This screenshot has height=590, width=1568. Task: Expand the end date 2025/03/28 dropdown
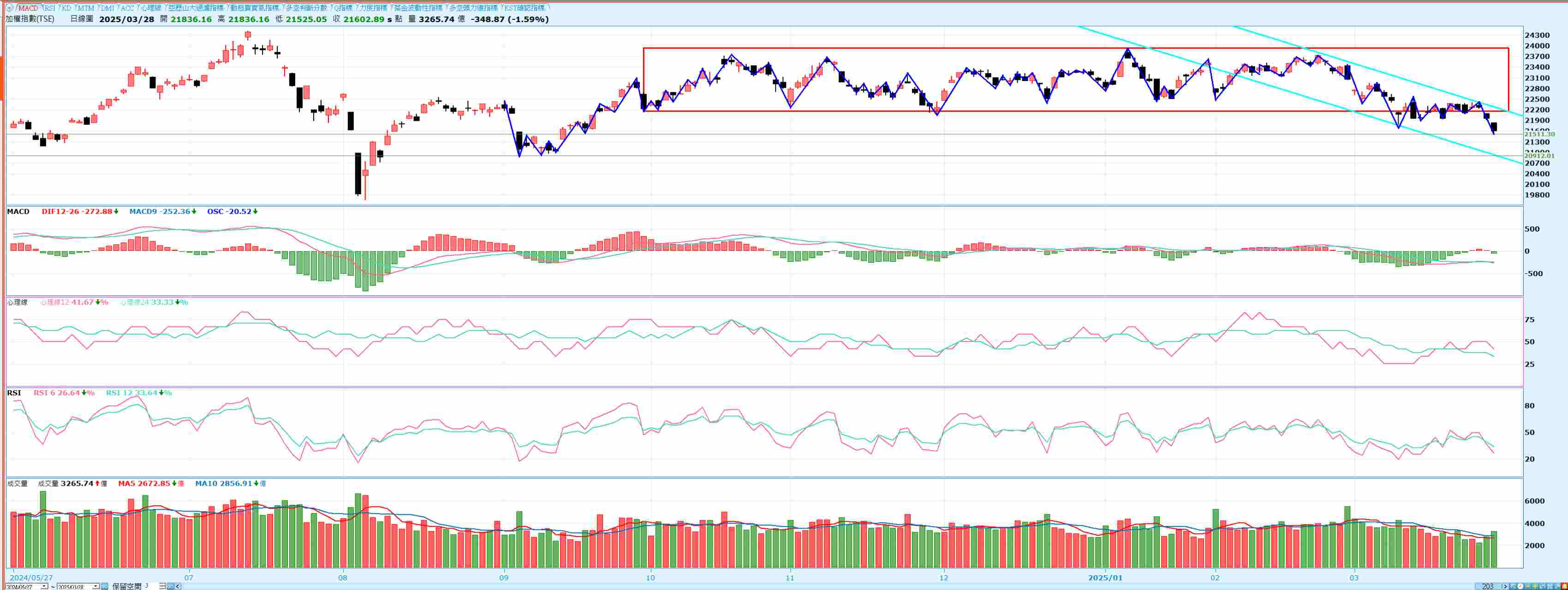click(95, 586)
